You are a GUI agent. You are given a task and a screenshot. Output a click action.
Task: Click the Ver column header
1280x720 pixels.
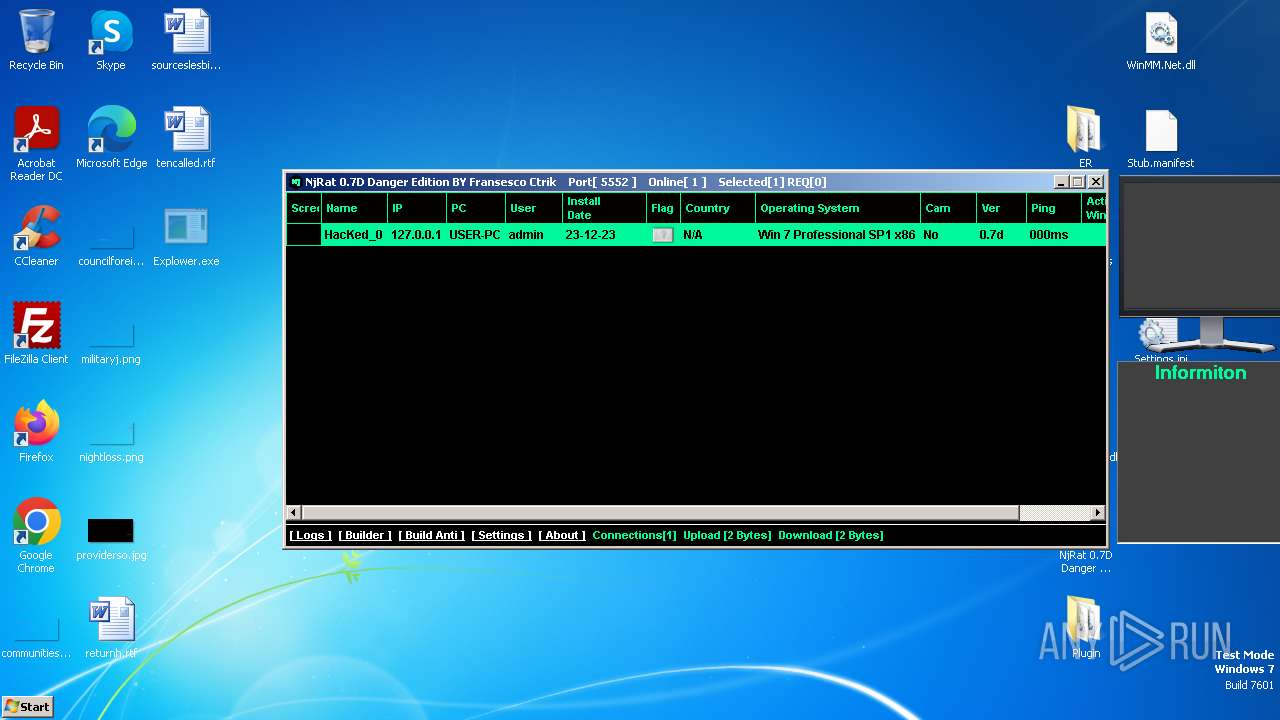[x=1001, y=208]
